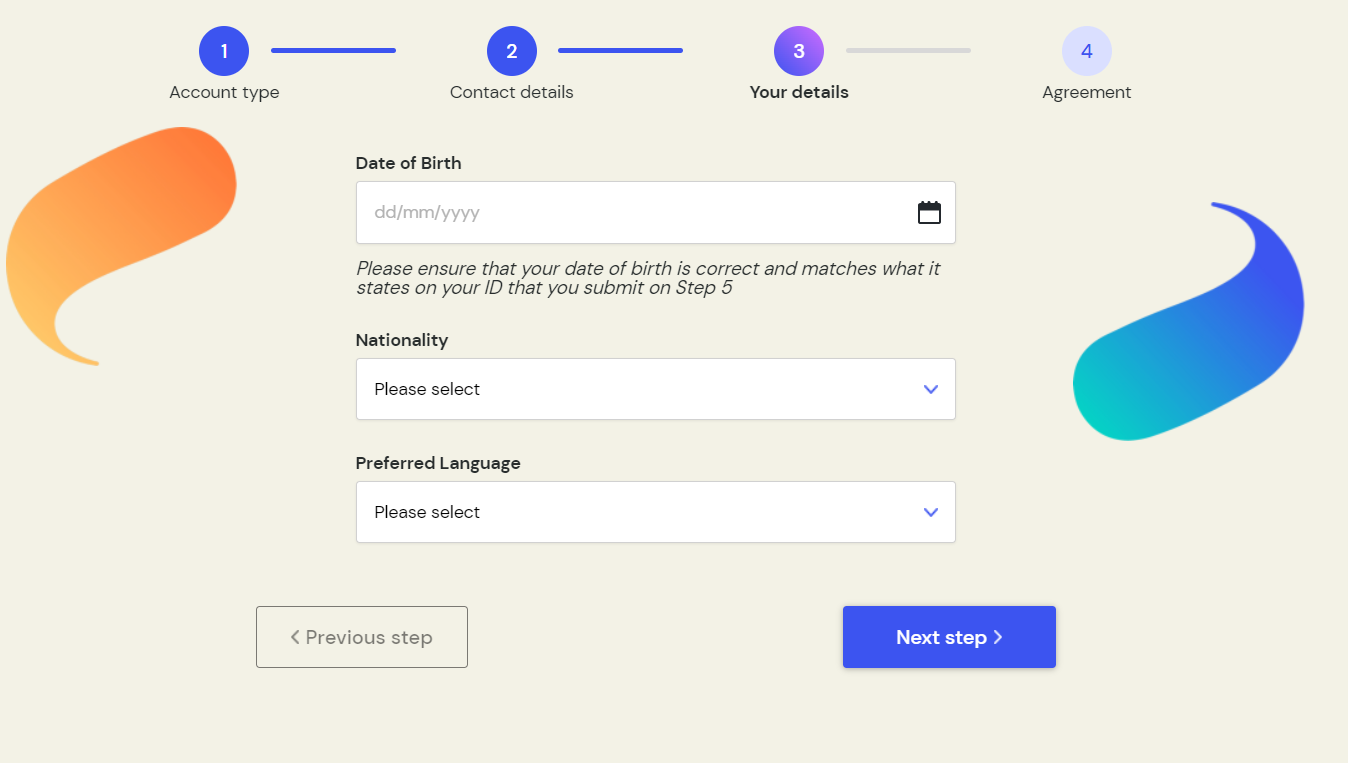Viewport: 1348px width, 763px height.
Task: Click the grey progress bar before step 4
Action: (x=908, y=50)
